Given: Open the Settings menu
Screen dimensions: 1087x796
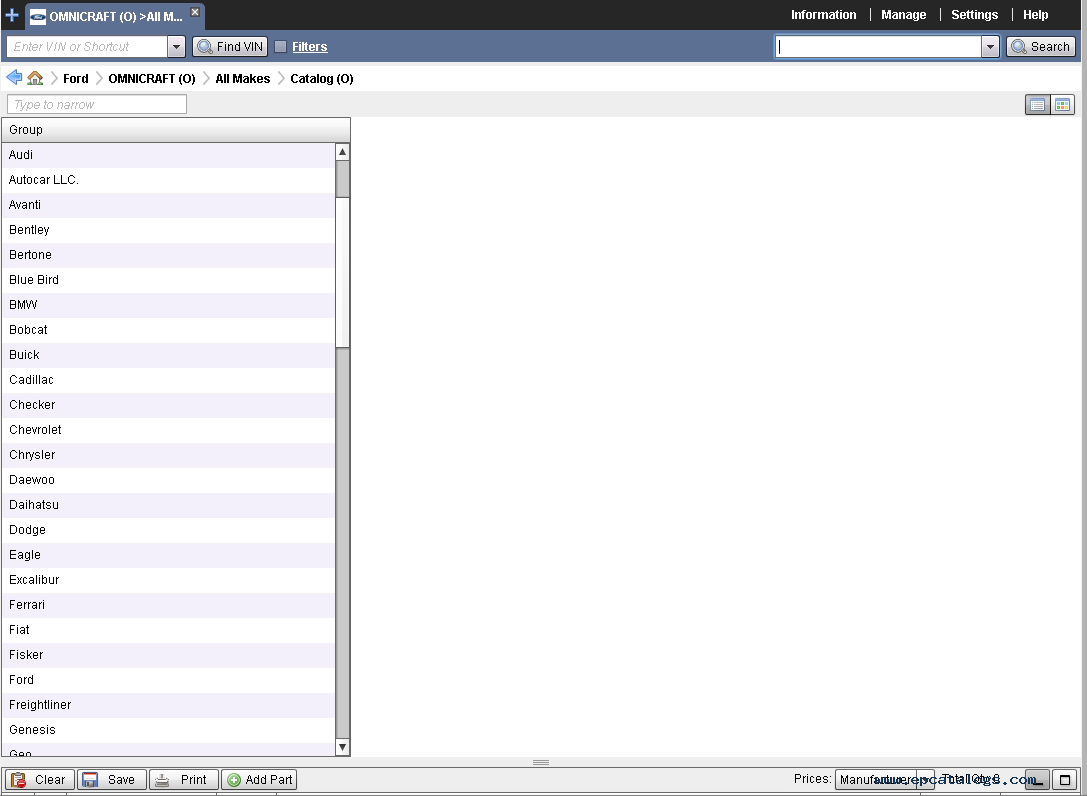Looking at the screenshot, I should tap(974, 15).
